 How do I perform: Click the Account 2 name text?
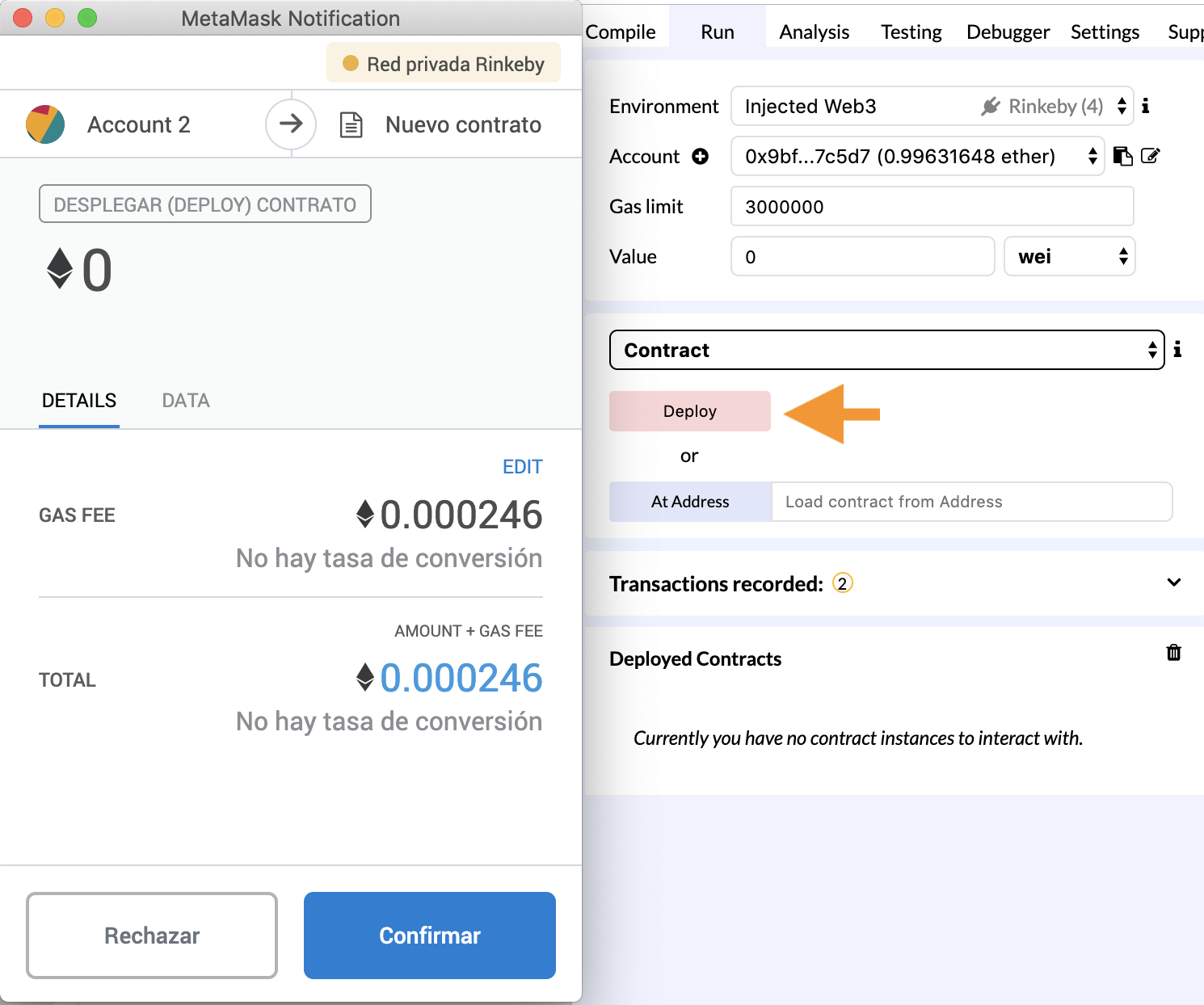tap(139, 124)
